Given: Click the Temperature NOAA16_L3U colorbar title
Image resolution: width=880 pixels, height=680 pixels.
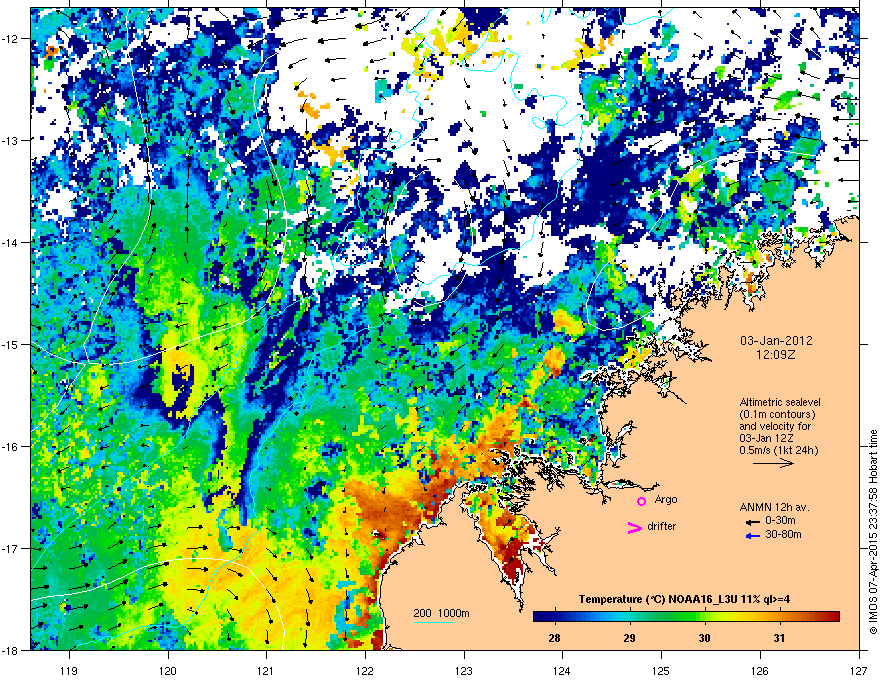Looking at the screenshot, I should [684, 599].
